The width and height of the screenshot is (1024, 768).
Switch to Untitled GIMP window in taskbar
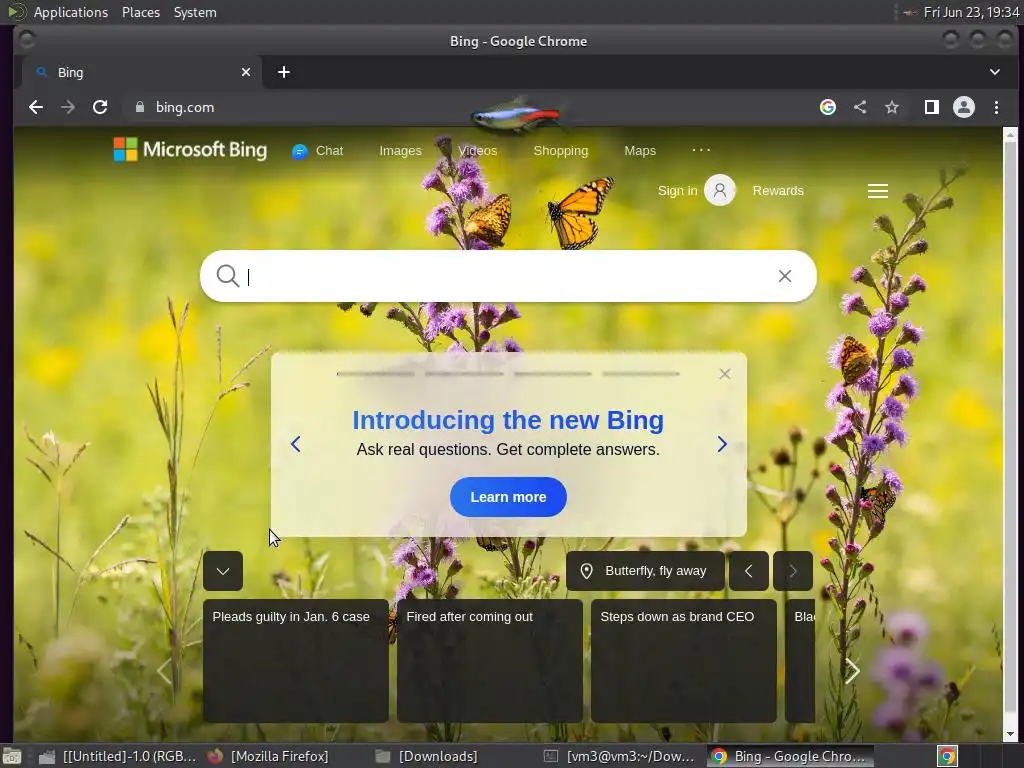[x=118, y=756]
